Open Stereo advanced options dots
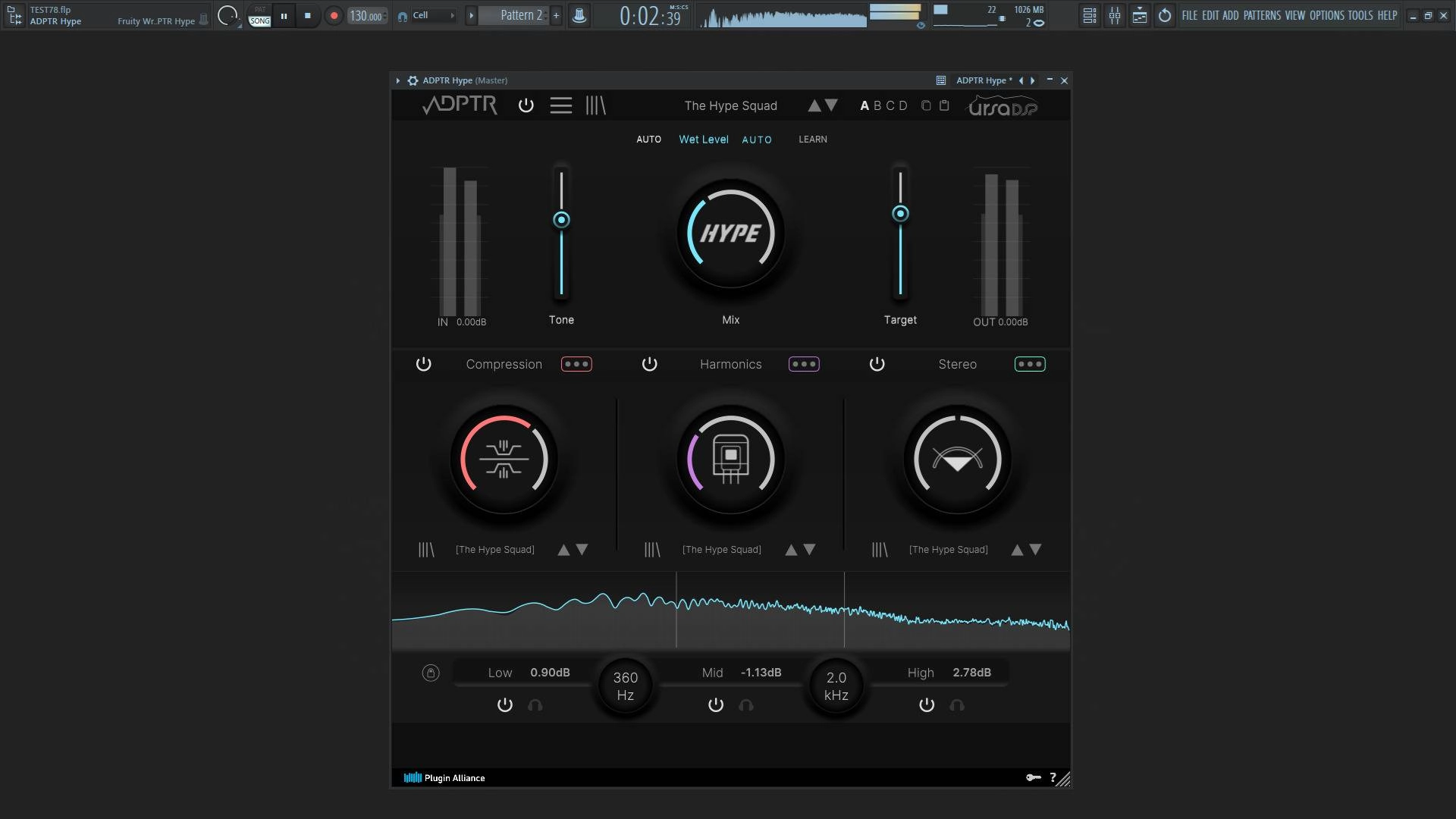Viewport: 1456px width, 819px height. [1030, 364]
